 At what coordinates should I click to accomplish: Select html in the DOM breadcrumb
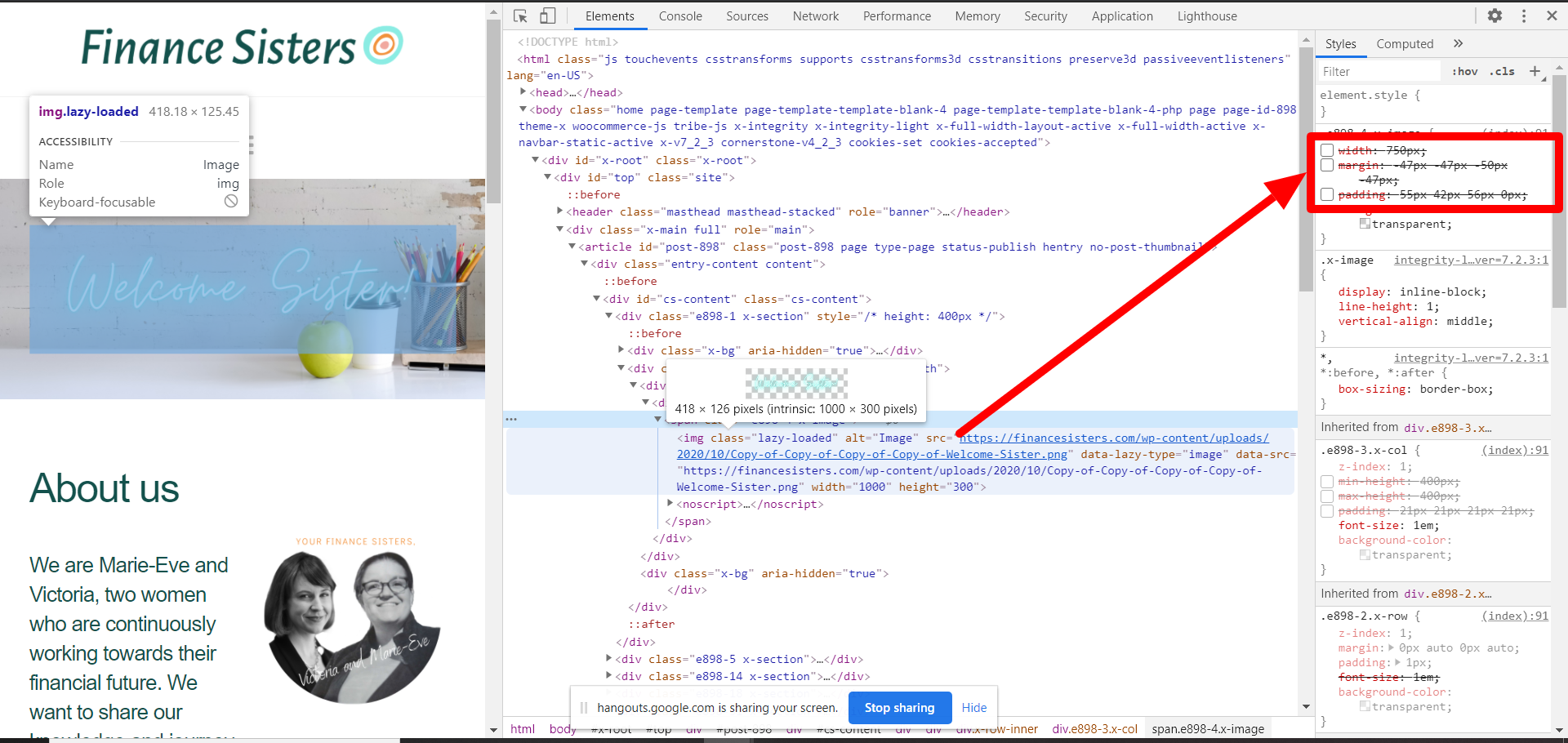point(523,728)
